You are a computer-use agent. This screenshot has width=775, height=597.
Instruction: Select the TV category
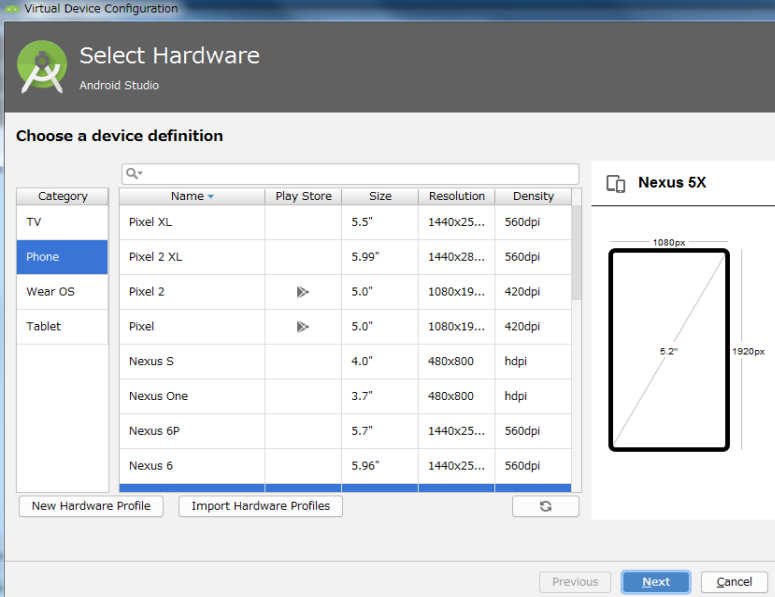coord(62,222)
